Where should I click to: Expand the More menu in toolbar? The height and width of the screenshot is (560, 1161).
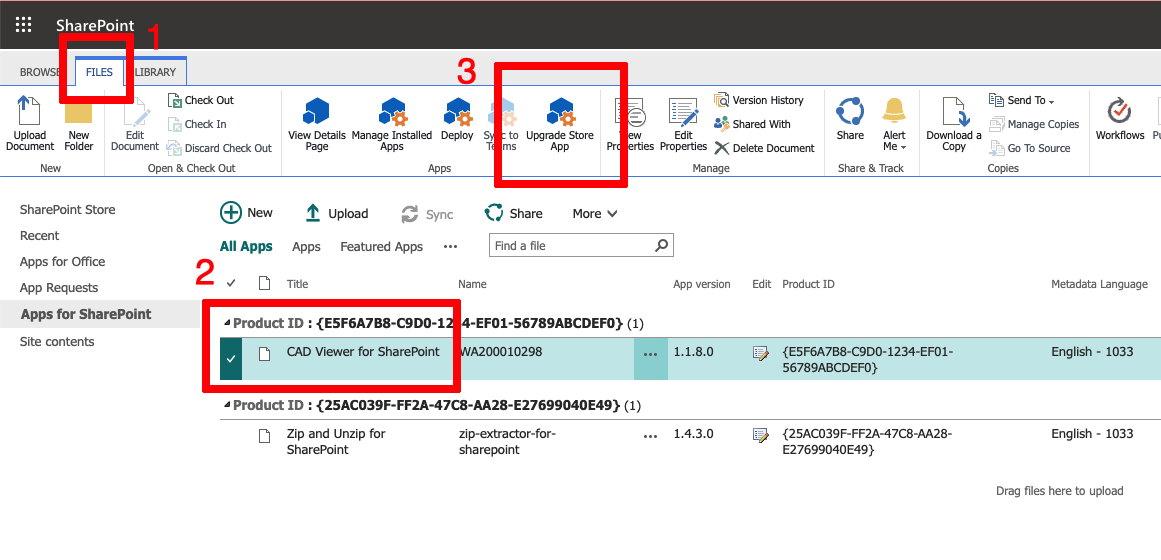tap(595, 213)
